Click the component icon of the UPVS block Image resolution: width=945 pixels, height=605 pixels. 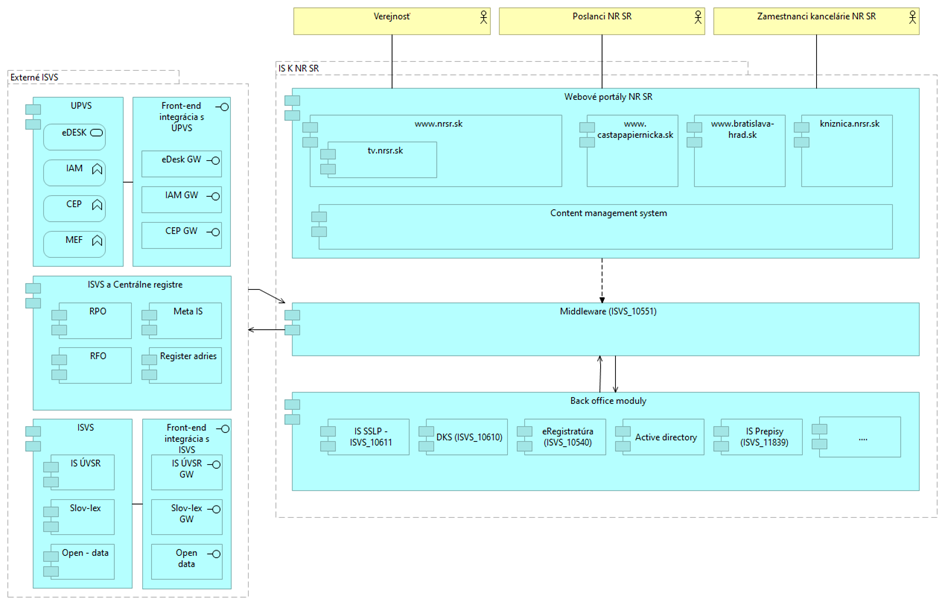coord(33,117)
